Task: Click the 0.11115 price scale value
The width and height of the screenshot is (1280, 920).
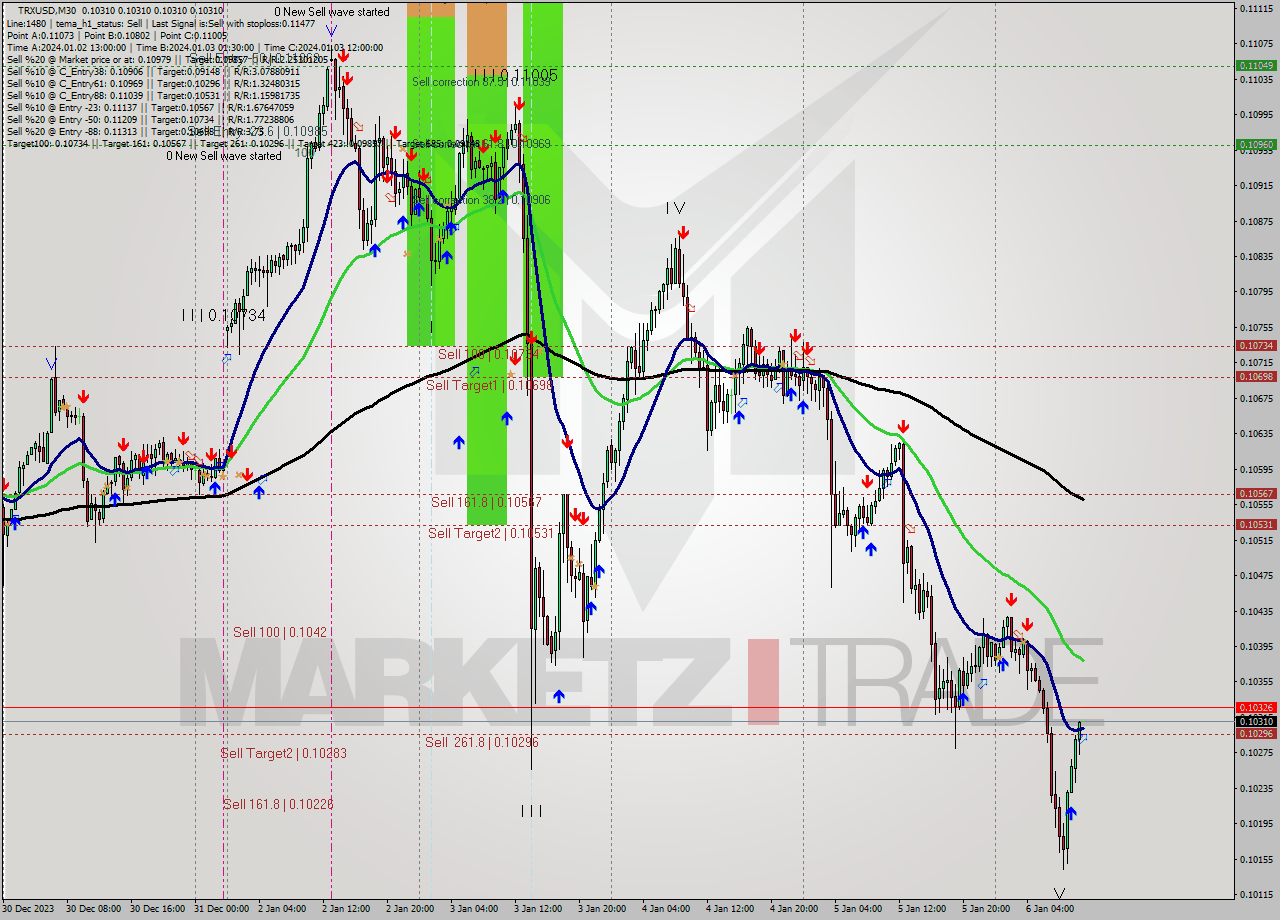Action: click(x=1255, y=8)
